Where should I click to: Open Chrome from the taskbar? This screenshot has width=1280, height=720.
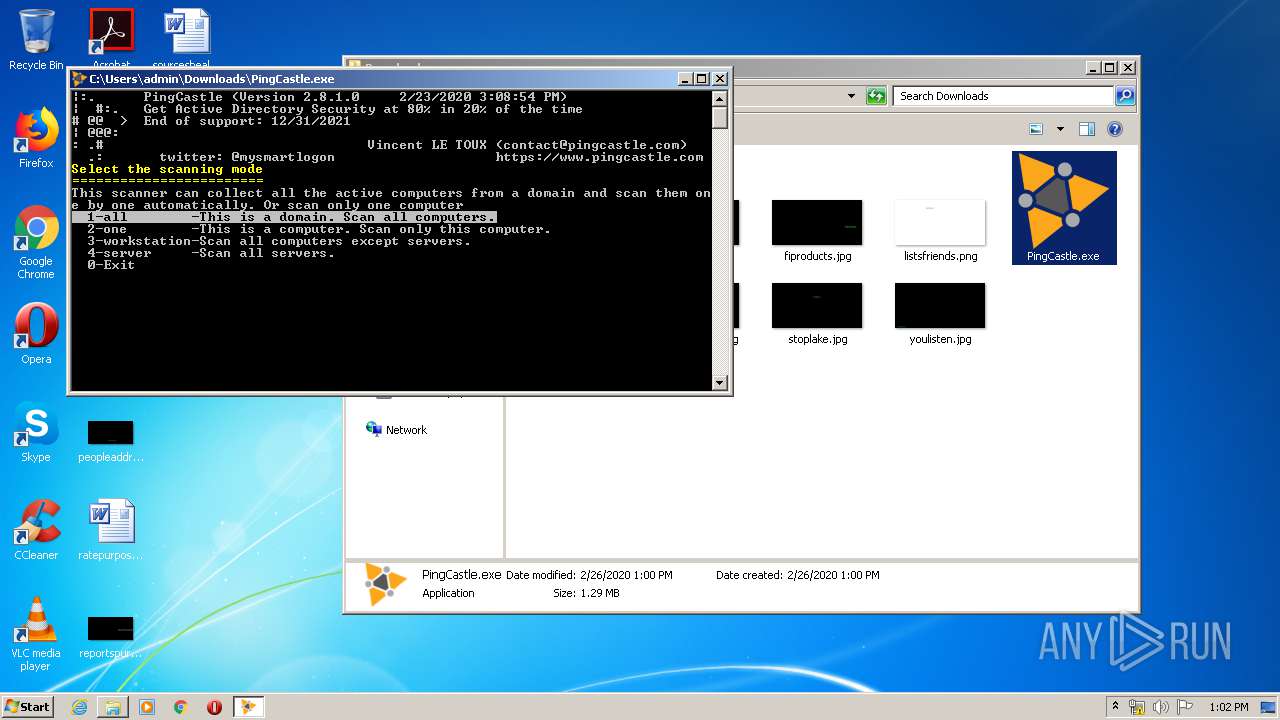coord(180,707)
